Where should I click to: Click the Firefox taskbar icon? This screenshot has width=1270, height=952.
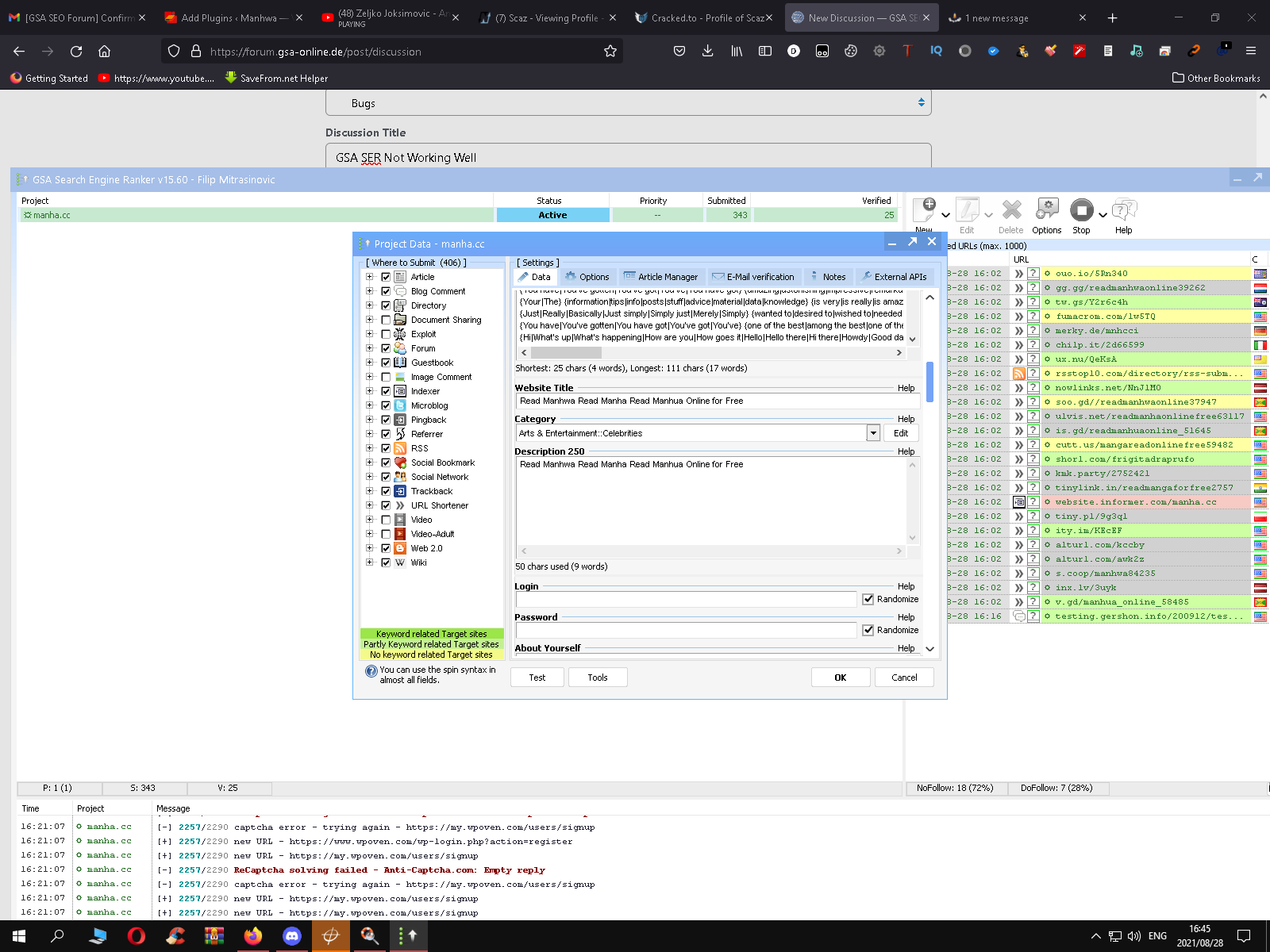253,936
